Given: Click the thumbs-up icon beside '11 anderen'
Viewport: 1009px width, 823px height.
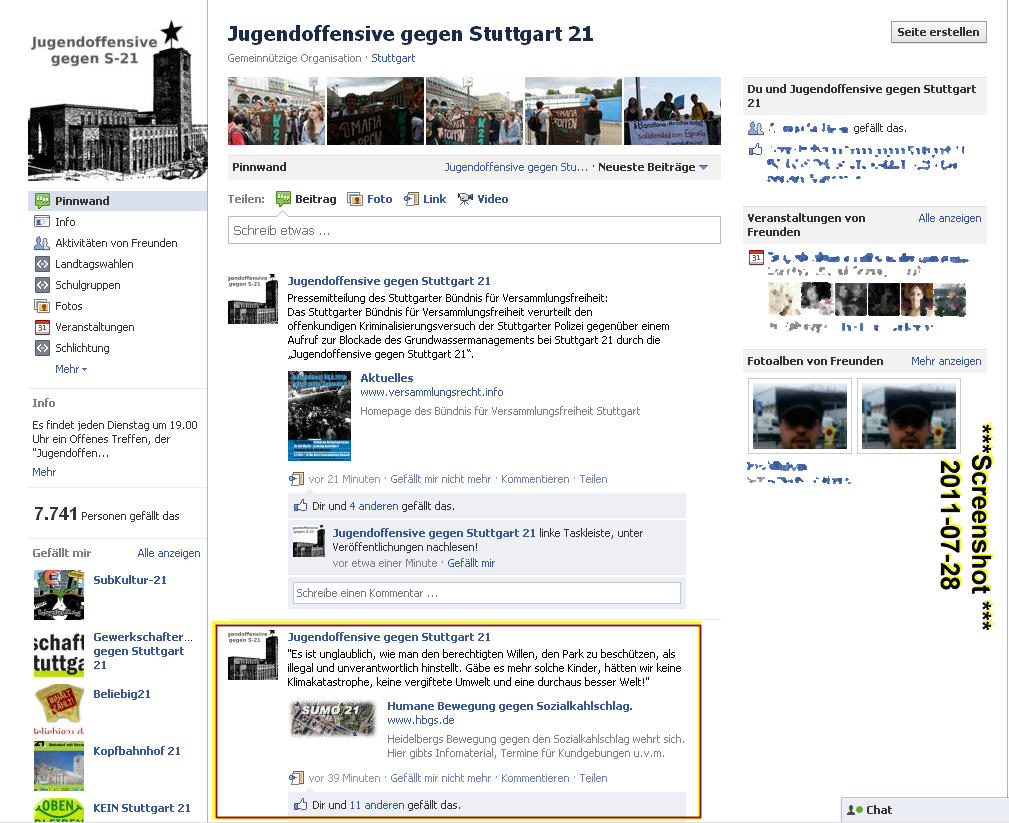Looking at the screenshot, I should (x=301, y=804).
